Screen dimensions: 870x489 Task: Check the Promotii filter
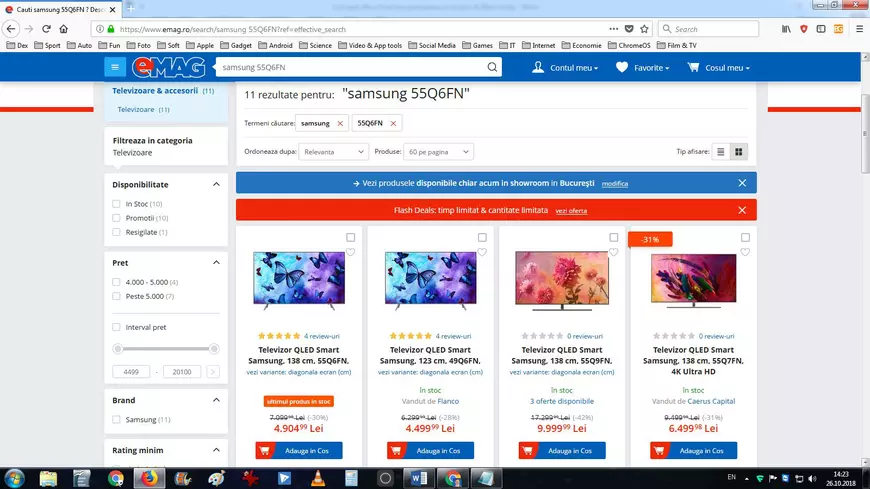coord(116,218)
